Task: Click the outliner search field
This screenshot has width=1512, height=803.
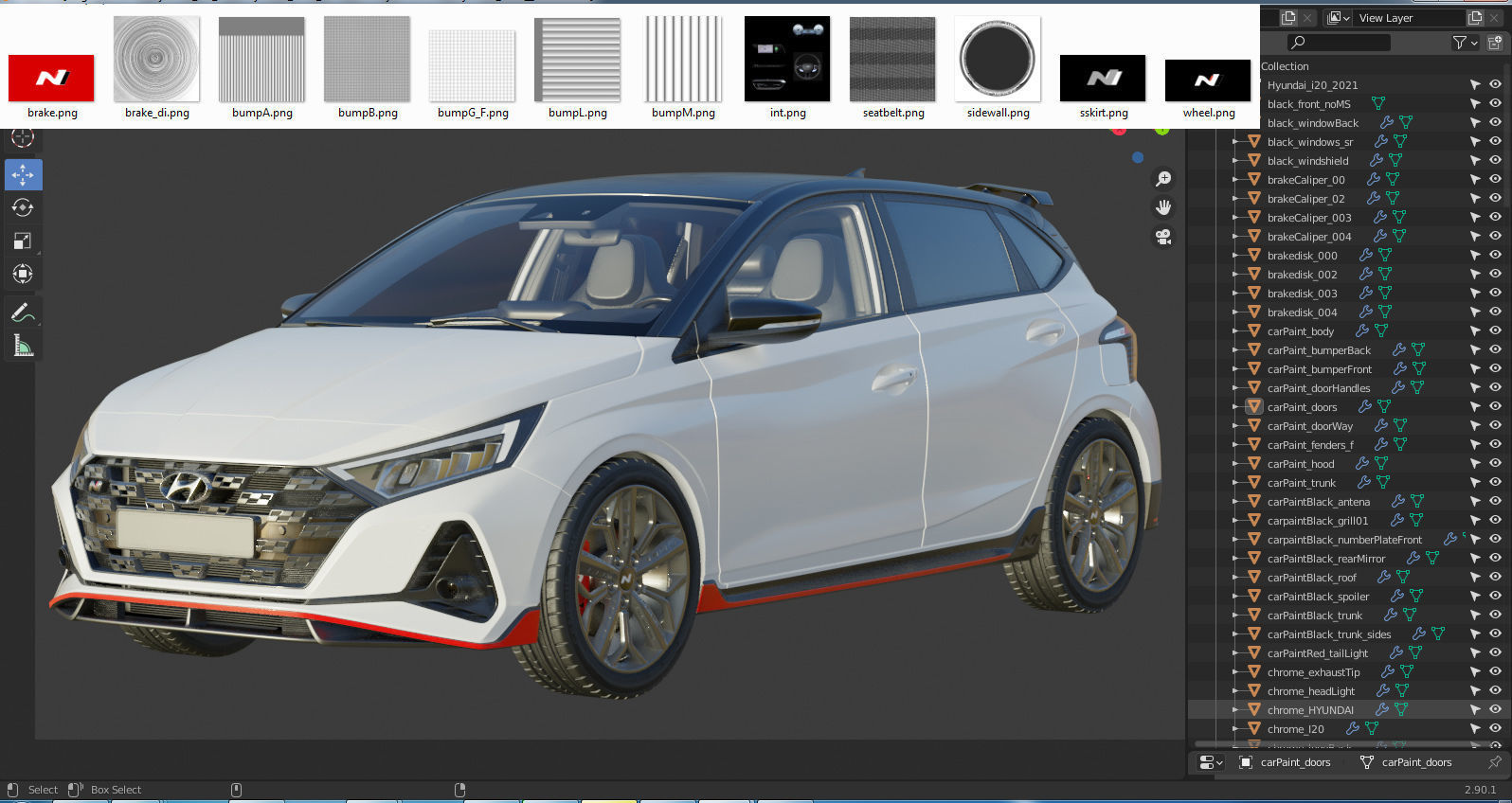Action: point(1339,42)
